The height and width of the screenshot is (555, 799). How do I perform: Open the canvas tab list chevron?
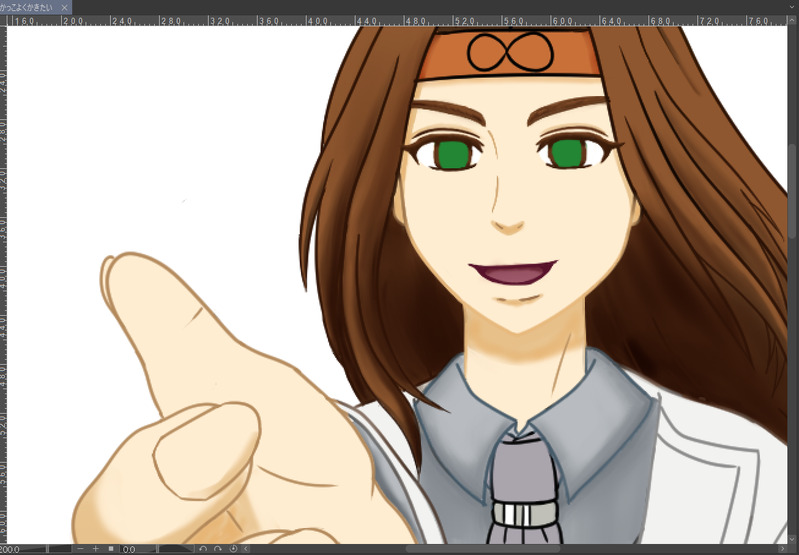pyautogui.click(x=793, y=7)
